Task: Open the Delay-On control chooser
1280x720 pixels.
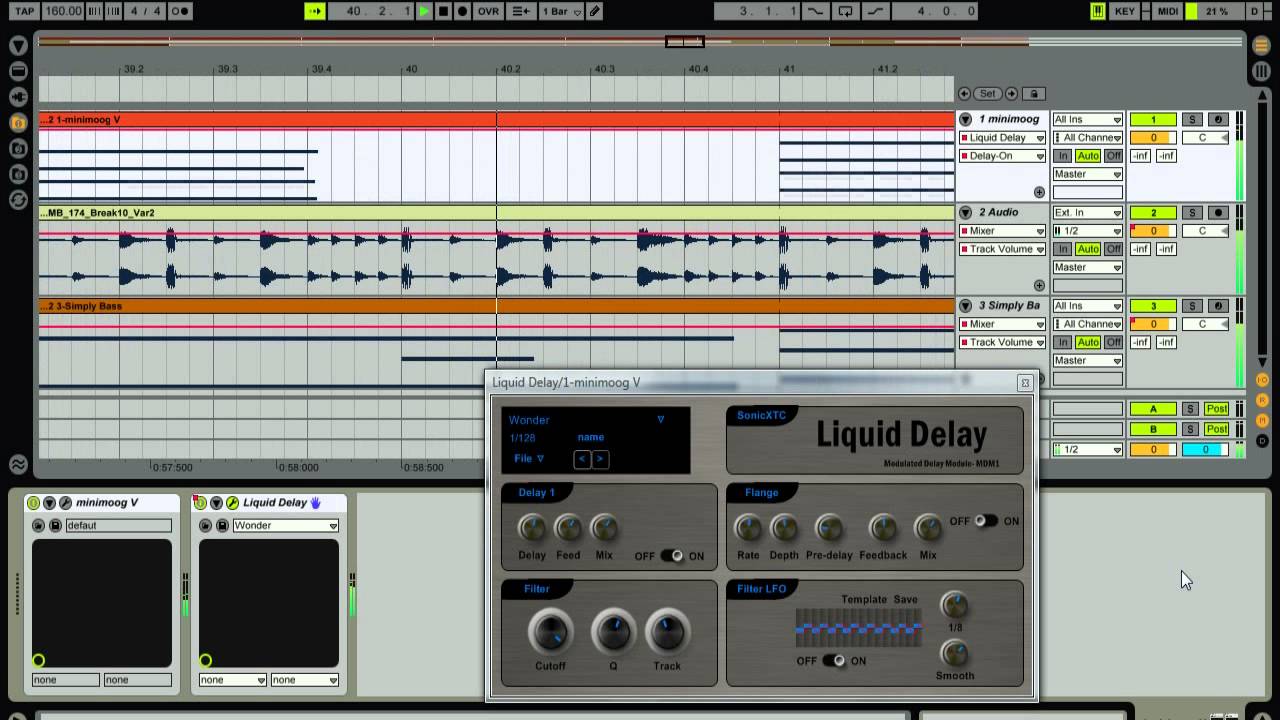Action: pos(1003,156)
